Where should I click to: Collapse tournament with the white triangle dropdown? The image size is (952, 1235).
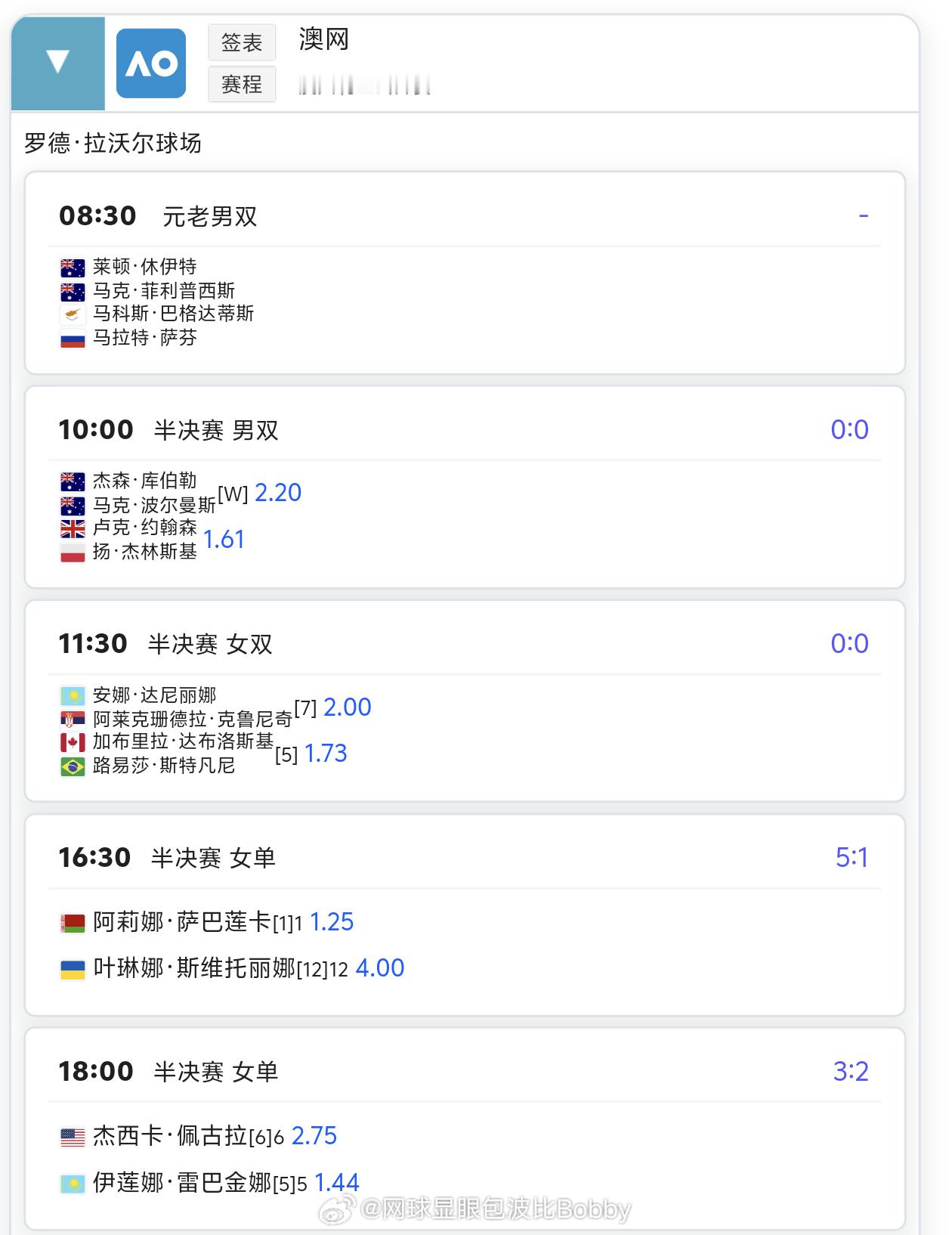(x=57, y=63)
